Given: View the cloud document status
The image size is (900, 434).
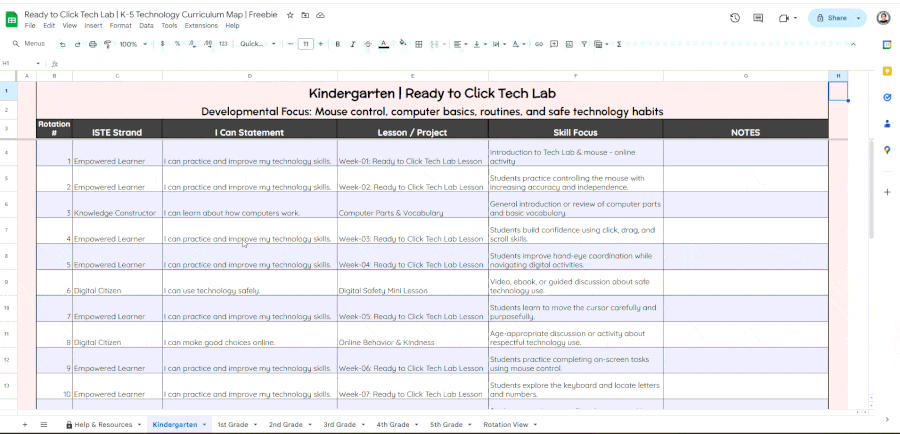Looking at the screenshot, I should (321, 15).
